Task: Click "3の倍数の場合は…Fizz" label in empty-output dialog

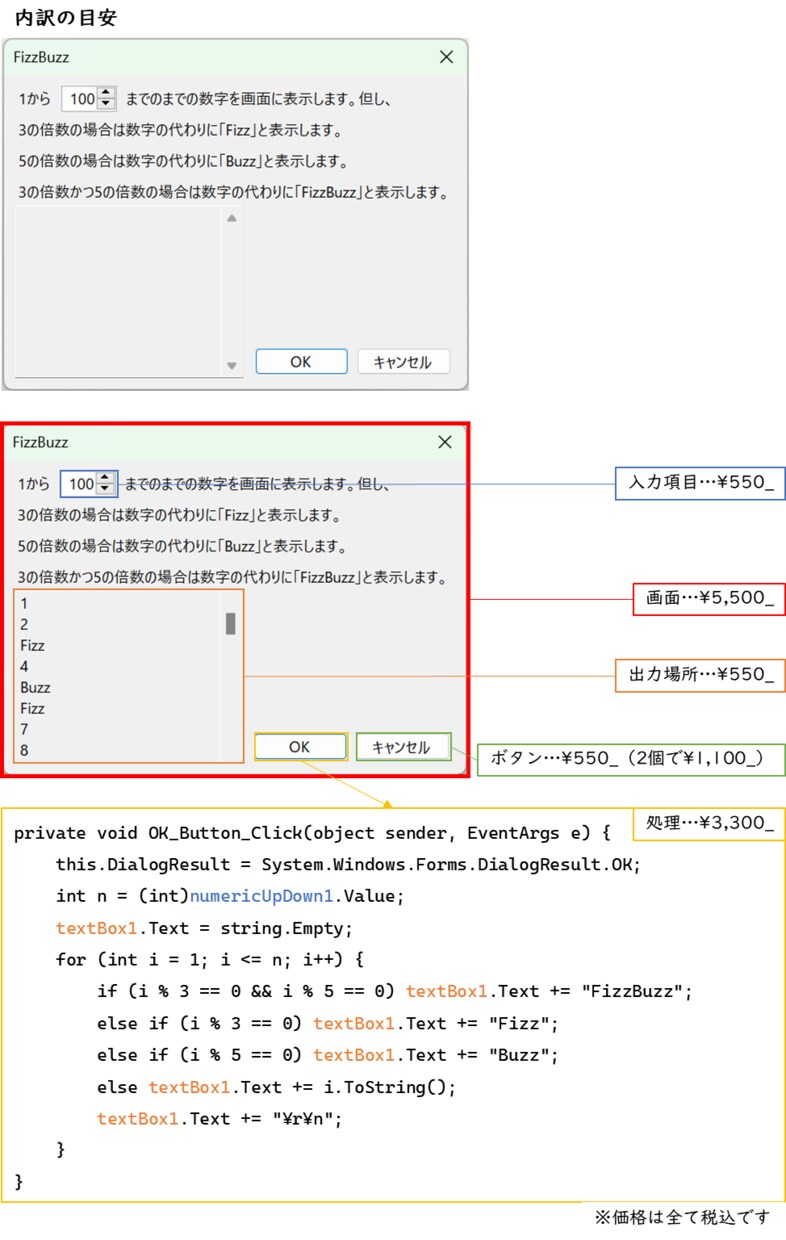Action: tap(181, 130)
